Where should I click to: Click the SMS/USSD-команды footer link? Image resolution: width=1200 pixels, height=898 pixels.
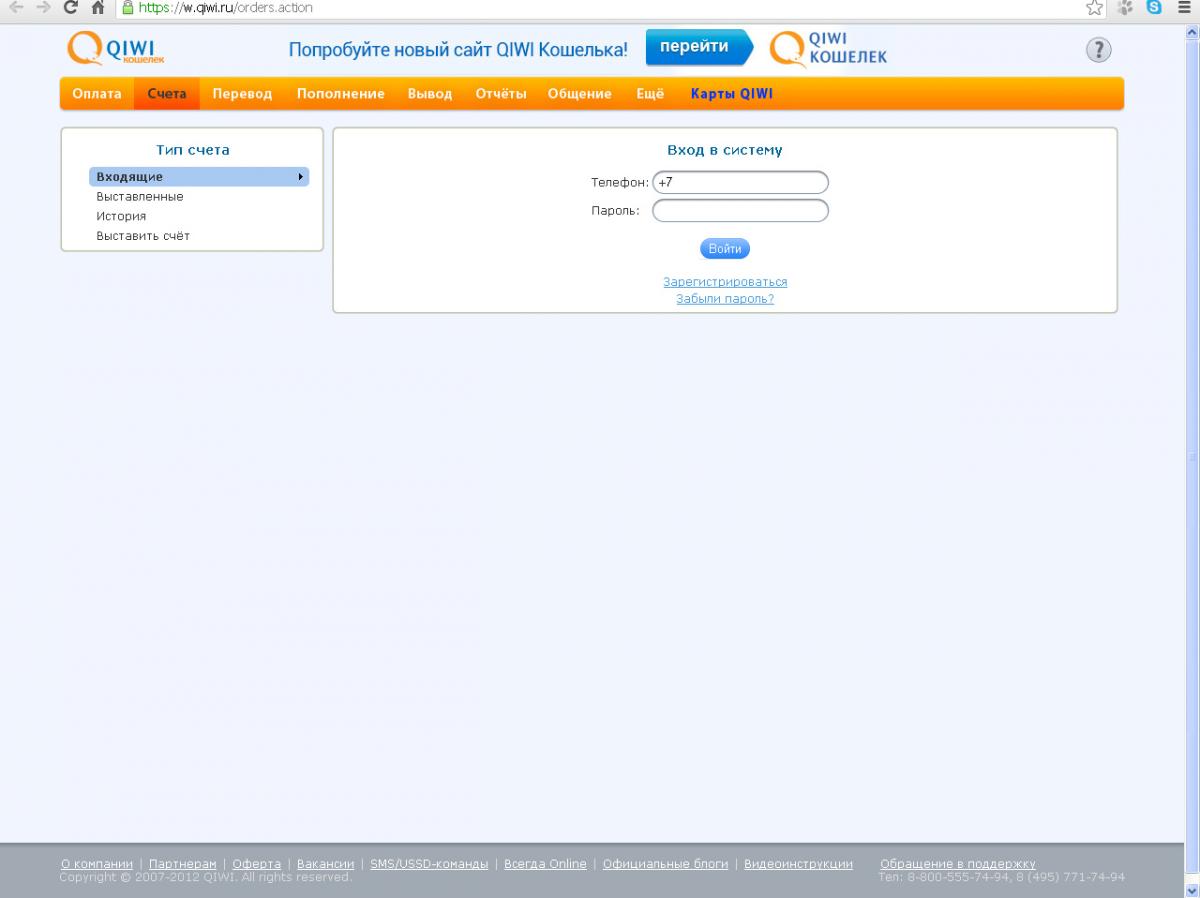click(429, 864)
